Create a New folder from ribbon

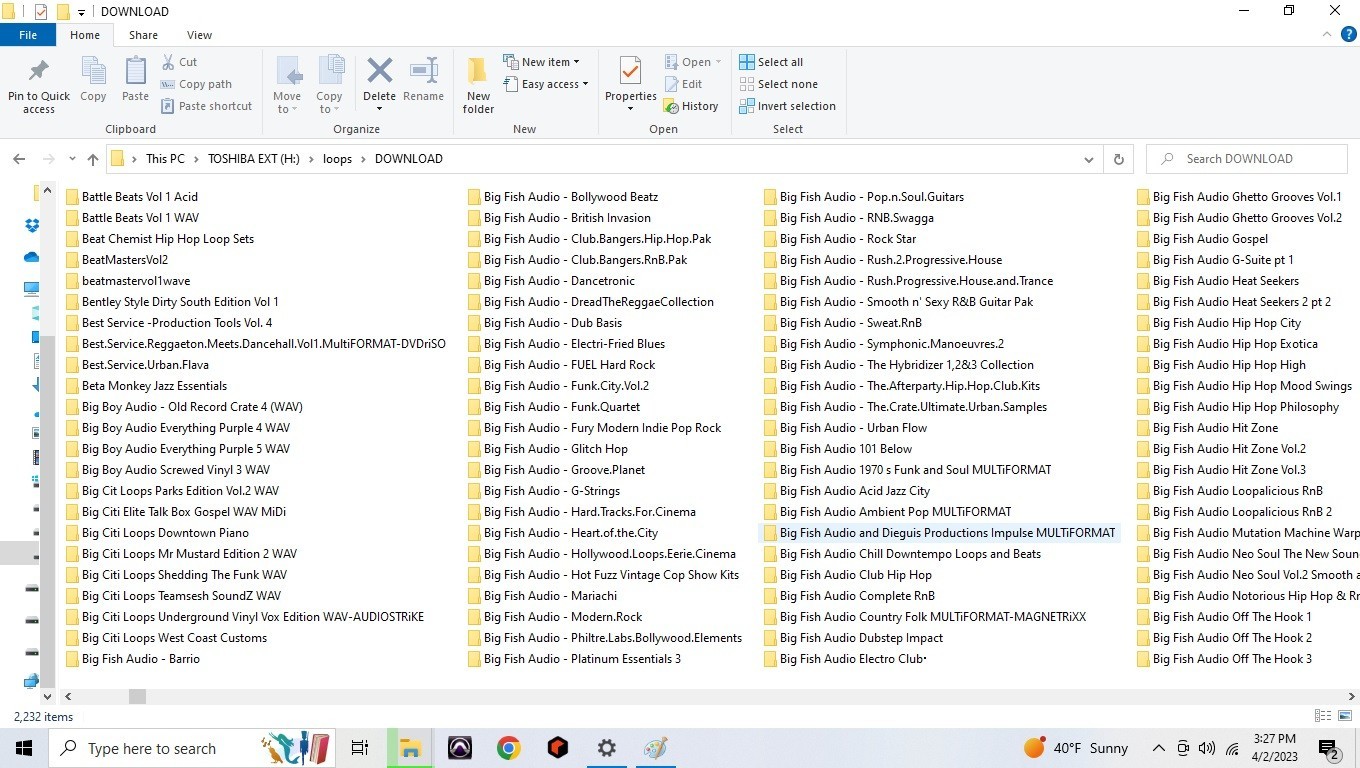coord(478,84)
